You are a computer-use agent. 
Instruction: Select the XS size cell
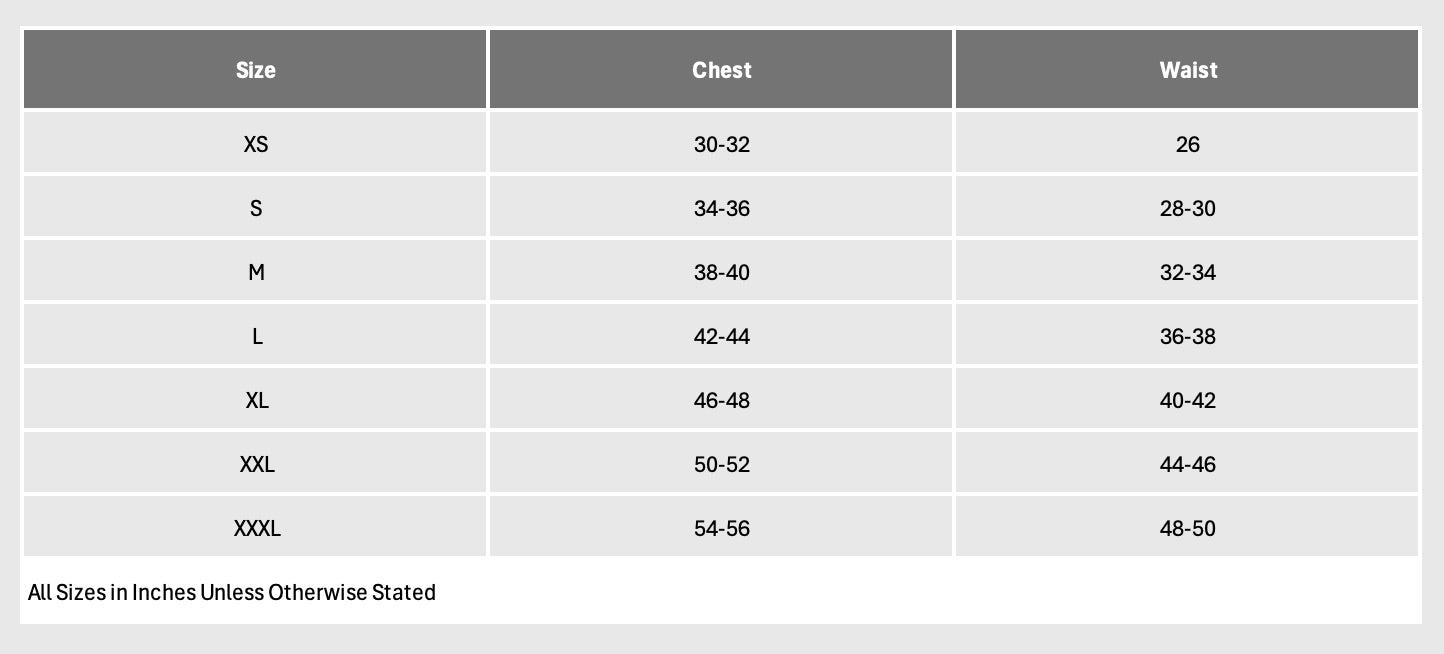tap(256, 144)
